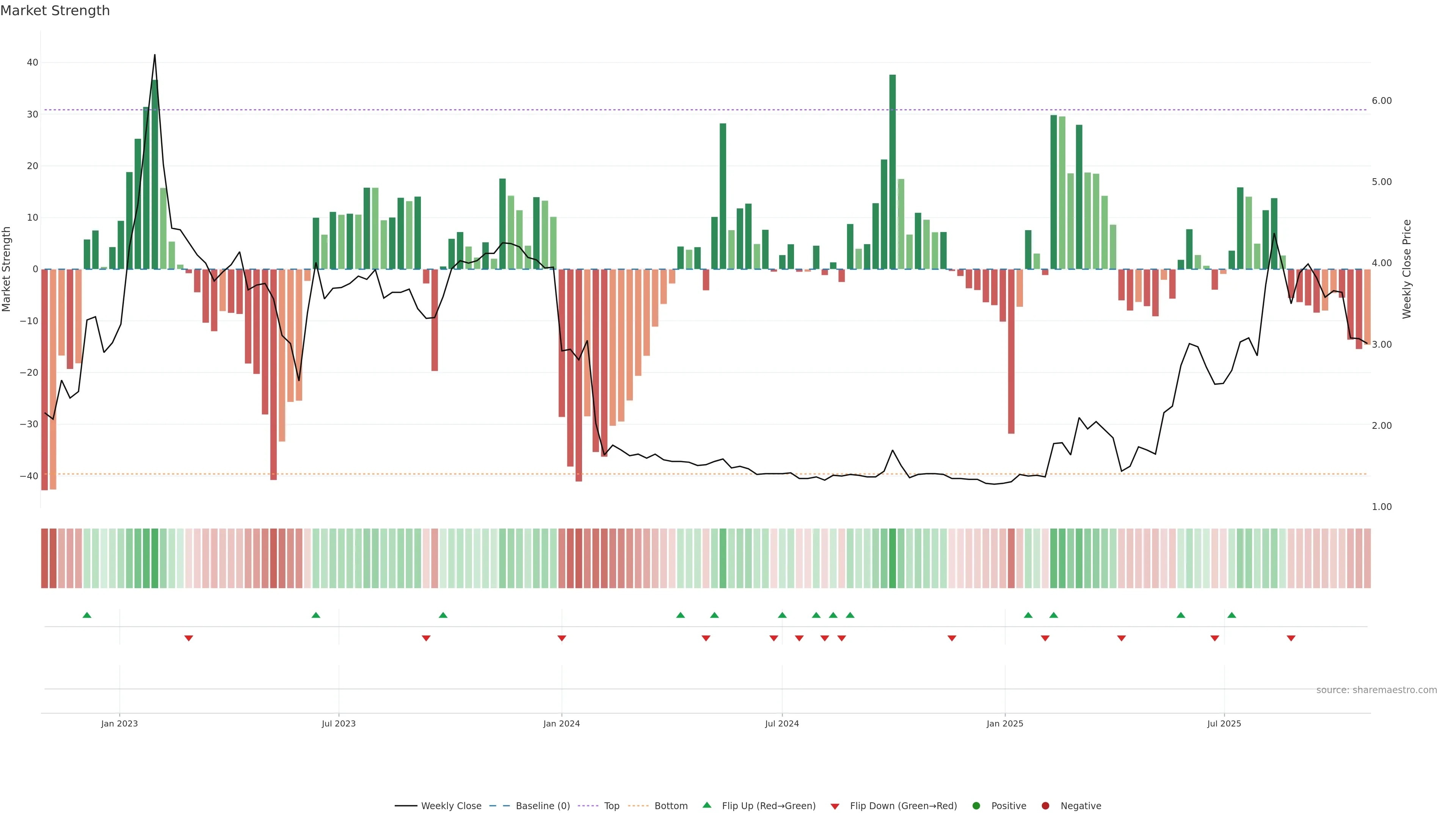Click the Weekly Close Price axis title
Image resolution: width=1456 pixels, height=819 pixels.
pyautogui.click(x=1407, y=269)
